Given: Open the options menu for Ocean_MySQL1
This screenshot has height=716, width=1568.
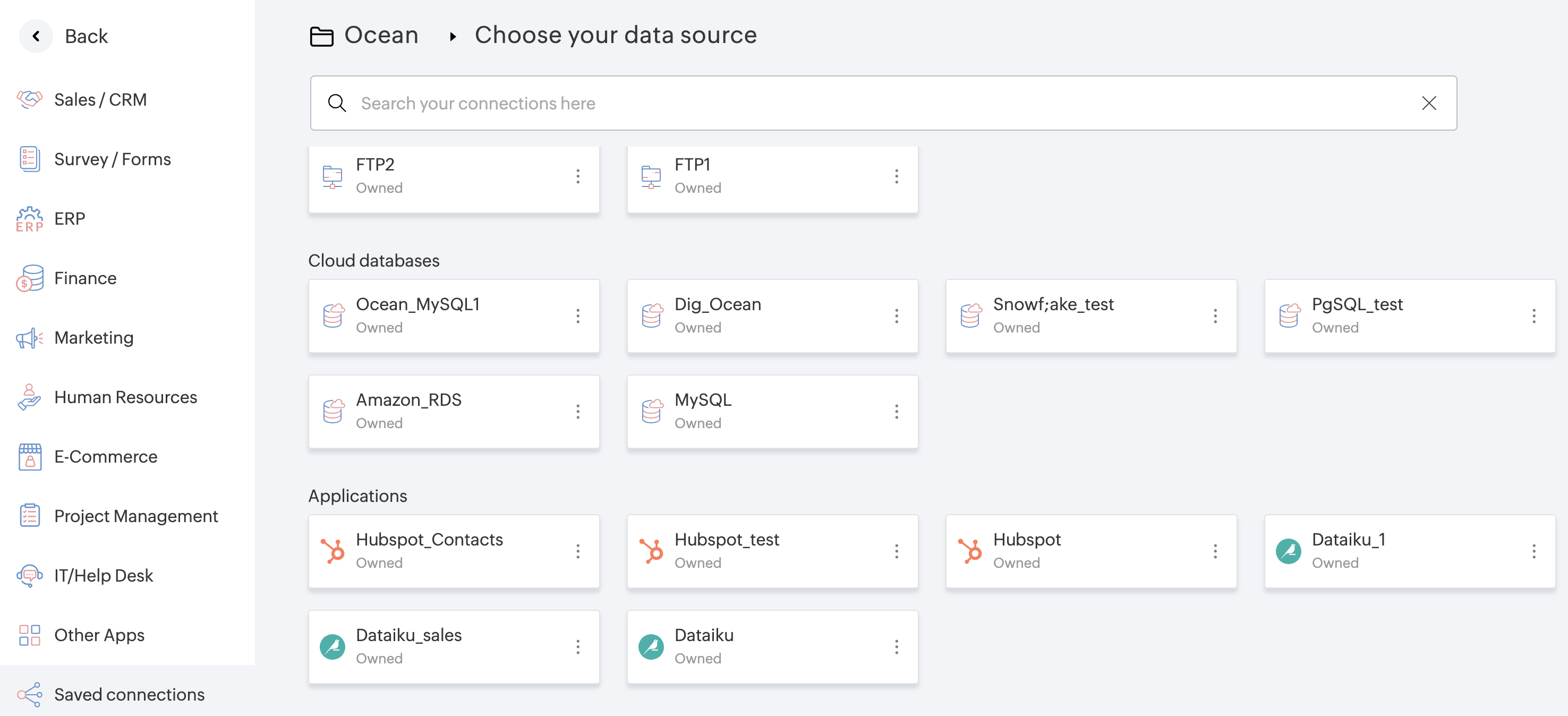Looking at the screenshot, I should (x=578, y=316).
